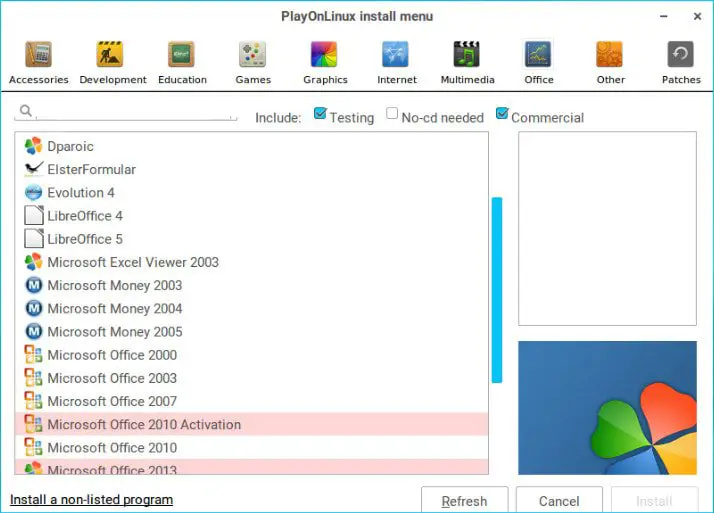Select Microsoft Office 2000 text
The width and height of the screenshot is (714, 513).
[112, 355]
